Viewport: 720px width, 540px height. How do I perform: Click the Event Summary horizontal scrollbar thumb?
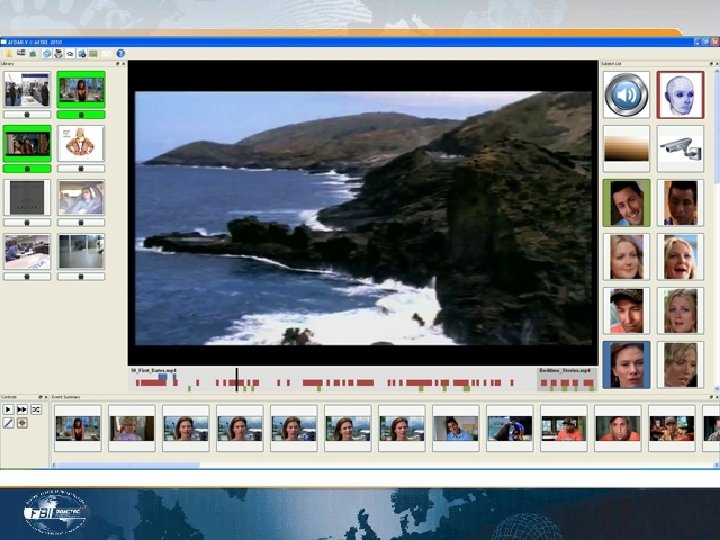click(x=128, y=465)
